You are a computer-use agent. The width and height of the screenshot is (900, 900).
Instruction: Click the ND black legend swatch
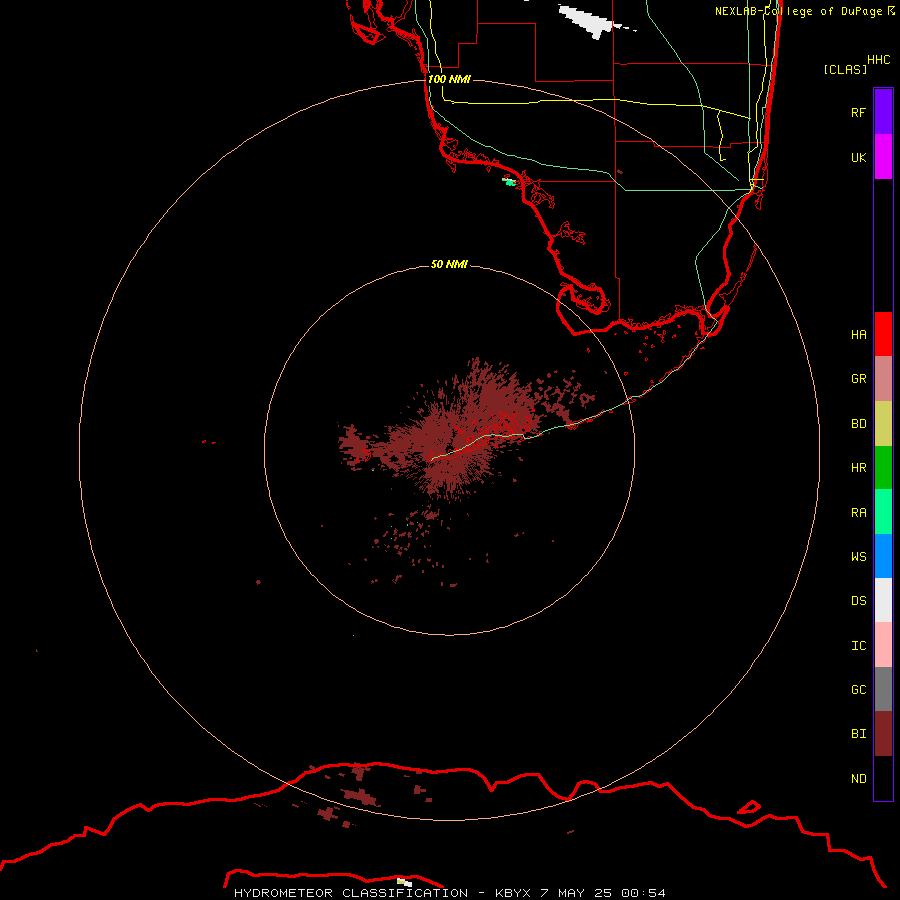tap(883, 778)
